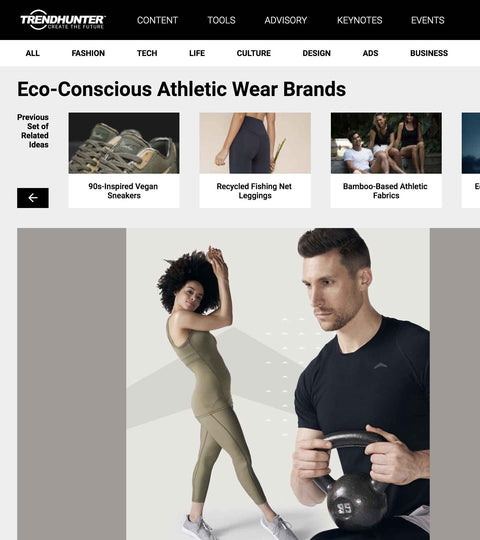
Task: Open the ADVISORY menu
Action: coord(286,20)
